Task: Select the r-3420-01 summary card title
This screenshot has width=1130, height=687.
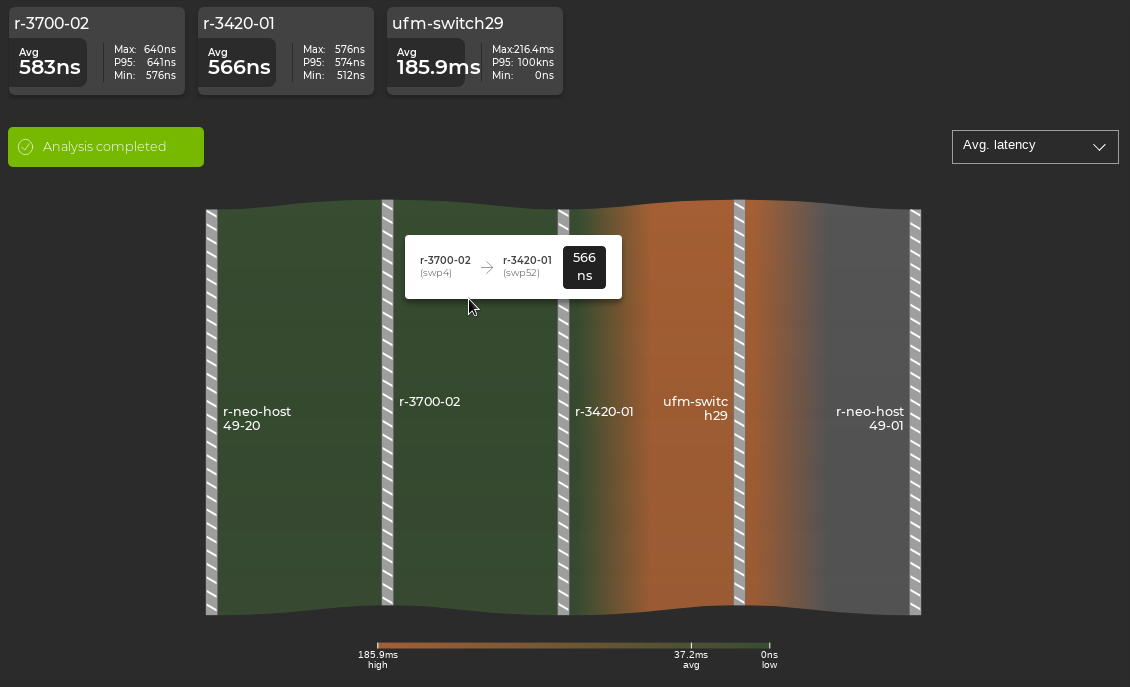Action: click(x=238, y=23)
